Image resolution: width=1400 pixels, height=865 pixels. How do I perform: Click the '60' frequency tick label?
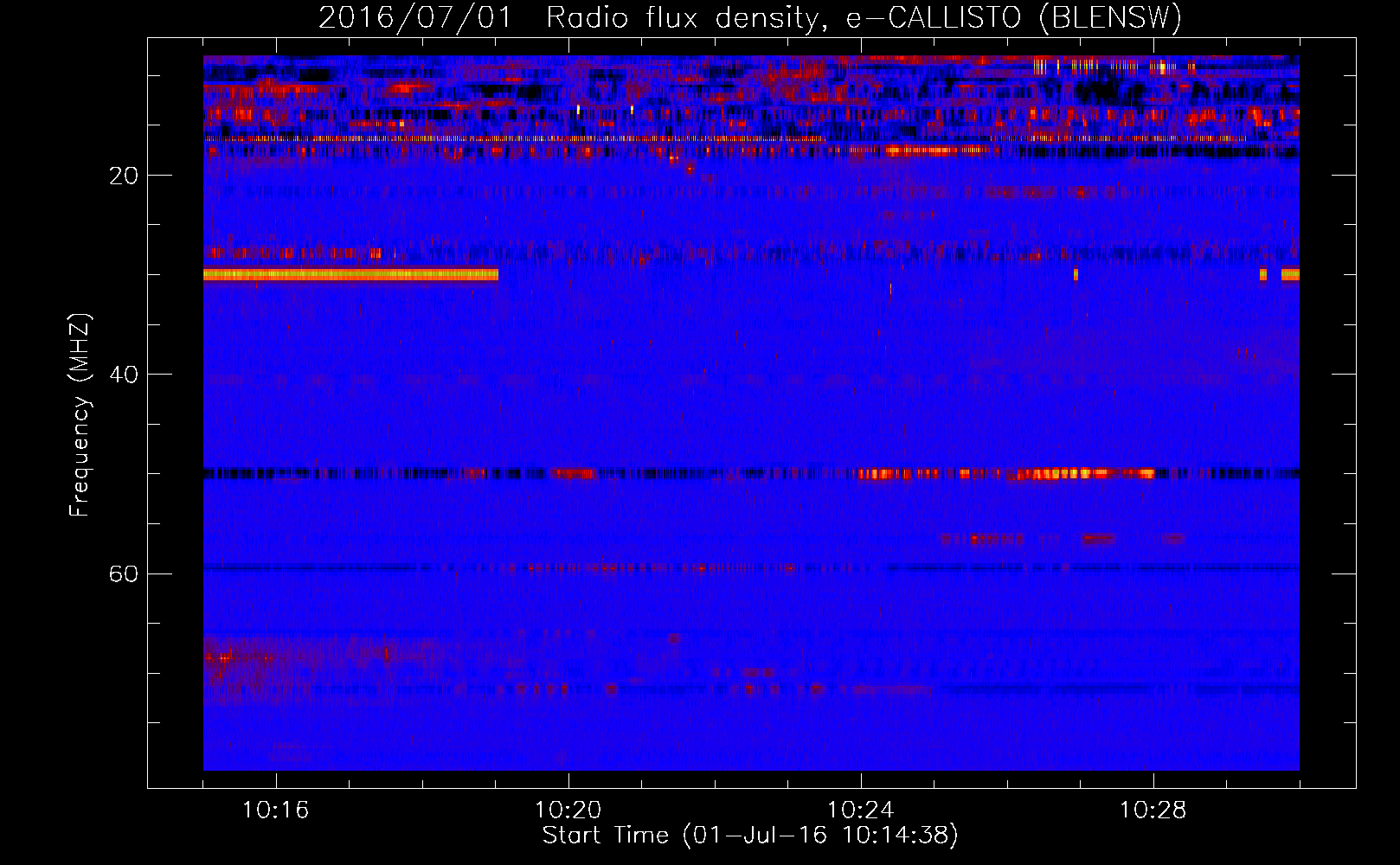coord(124,573)
